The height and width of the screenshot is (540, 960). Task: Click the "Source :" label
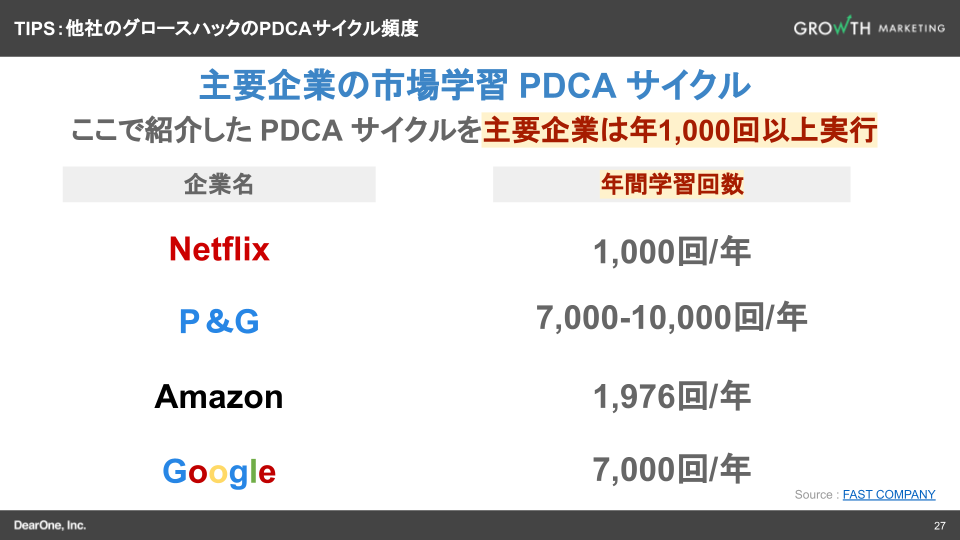click(x=817, y=494)
